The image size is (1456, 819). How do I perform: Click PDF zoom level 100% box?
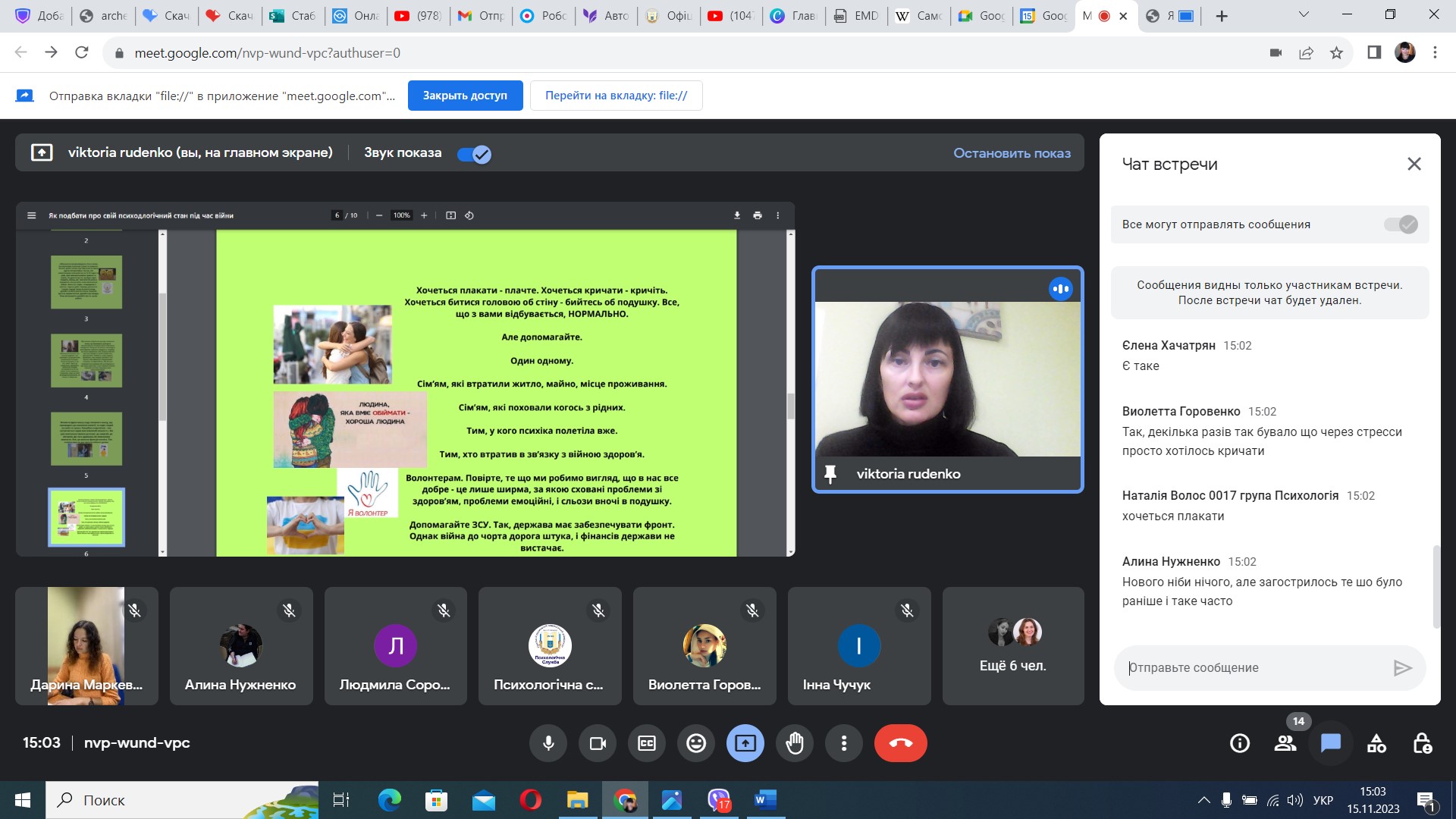[x=401, y=215]
